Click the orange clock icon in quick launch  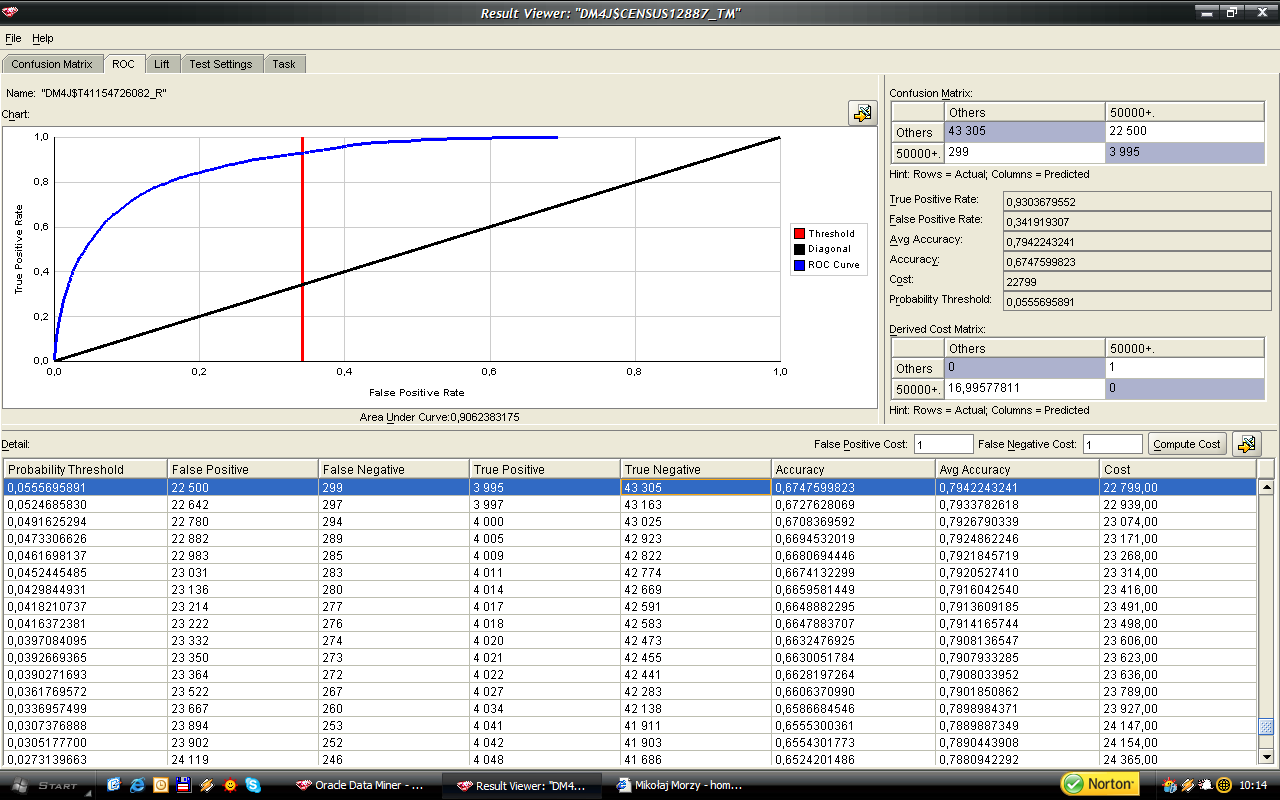160,785
